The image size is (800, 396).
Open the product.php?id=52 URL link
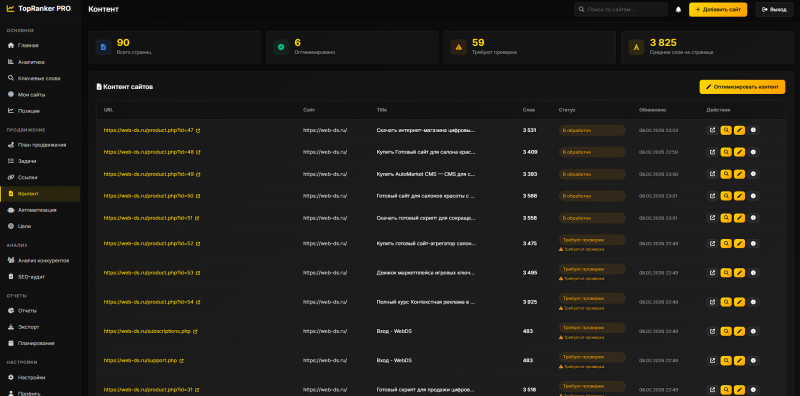[148, 243]
